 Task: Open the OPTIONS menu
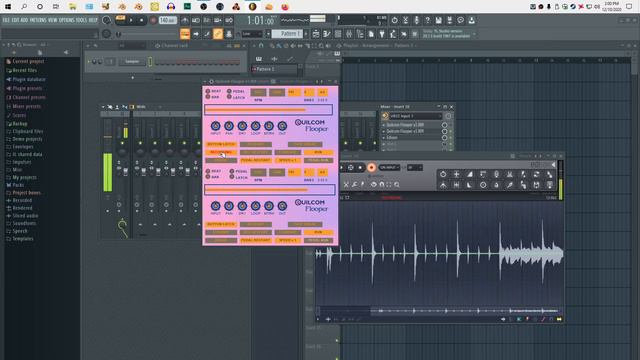67,20
